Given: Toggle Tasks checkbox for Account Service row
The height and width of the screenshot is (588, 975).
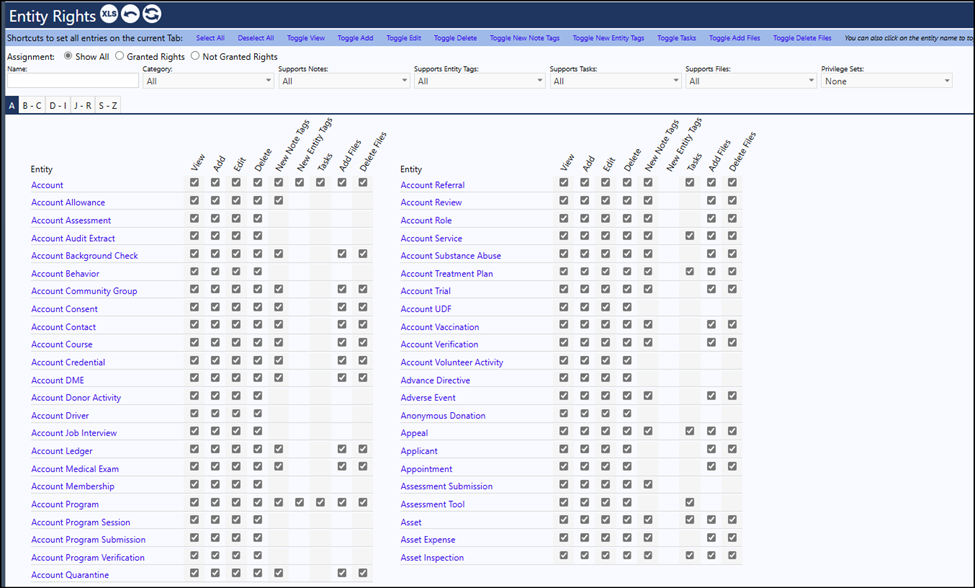Looking at the screenshot, I should [x=690, y=236].
